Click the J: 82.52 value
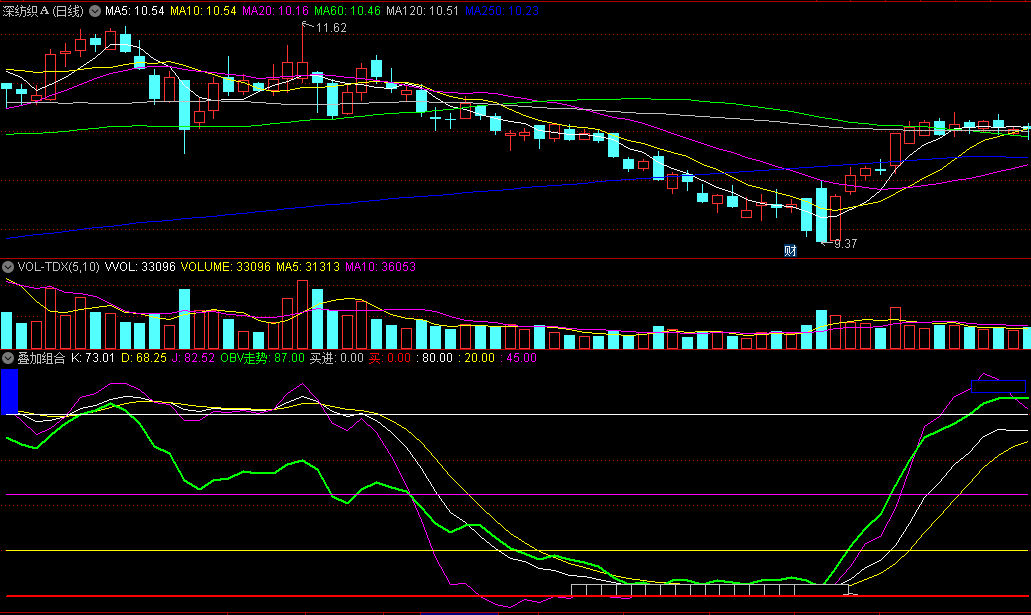 coord(193,358)
